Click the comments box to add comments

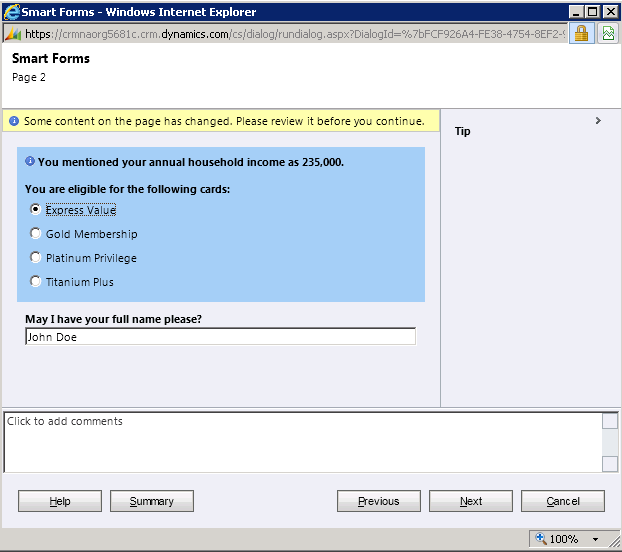pyautogui.click(x=300, y=441)
